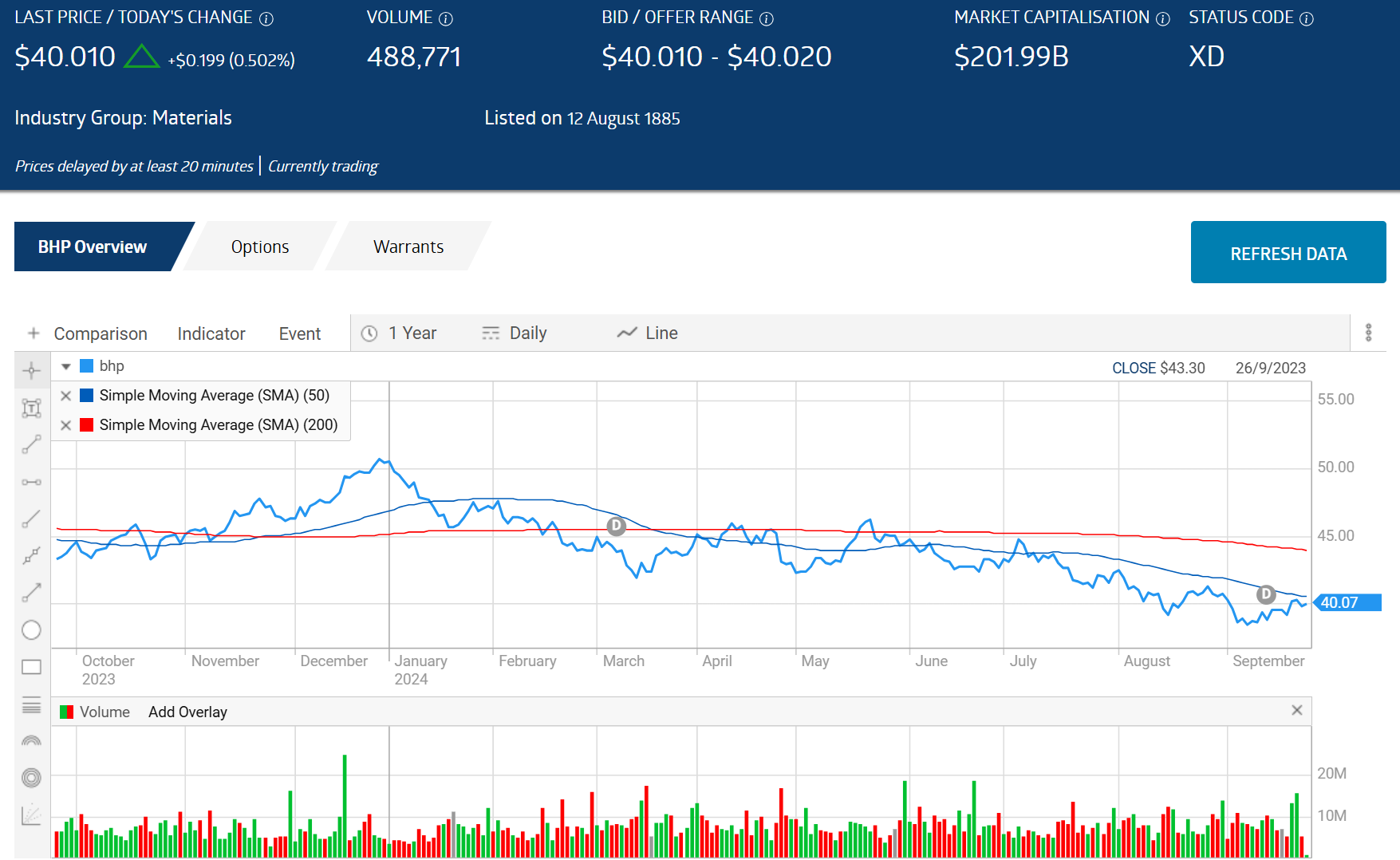Click the Status Code info icon
The image size is (1400, 860).
click(x=1307, y=19)
